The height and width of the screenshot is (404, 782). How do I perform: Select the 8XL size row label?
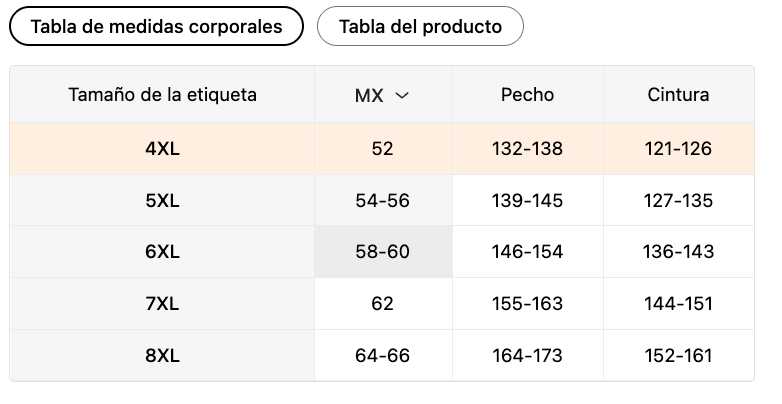[162, 356]
